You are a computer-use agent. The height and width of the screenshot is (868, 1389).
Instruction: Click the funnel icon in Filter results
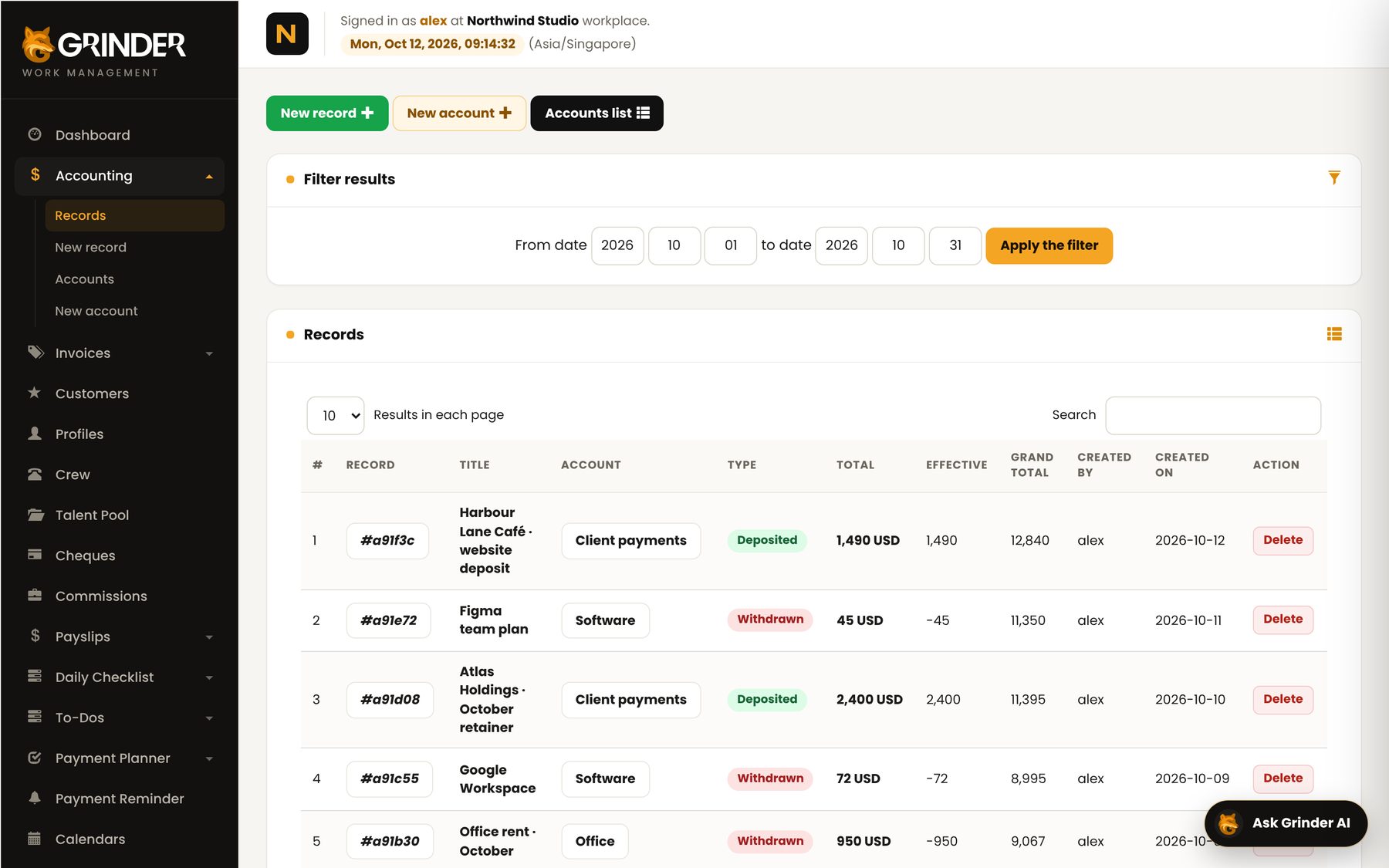[x=1334, y=177]
